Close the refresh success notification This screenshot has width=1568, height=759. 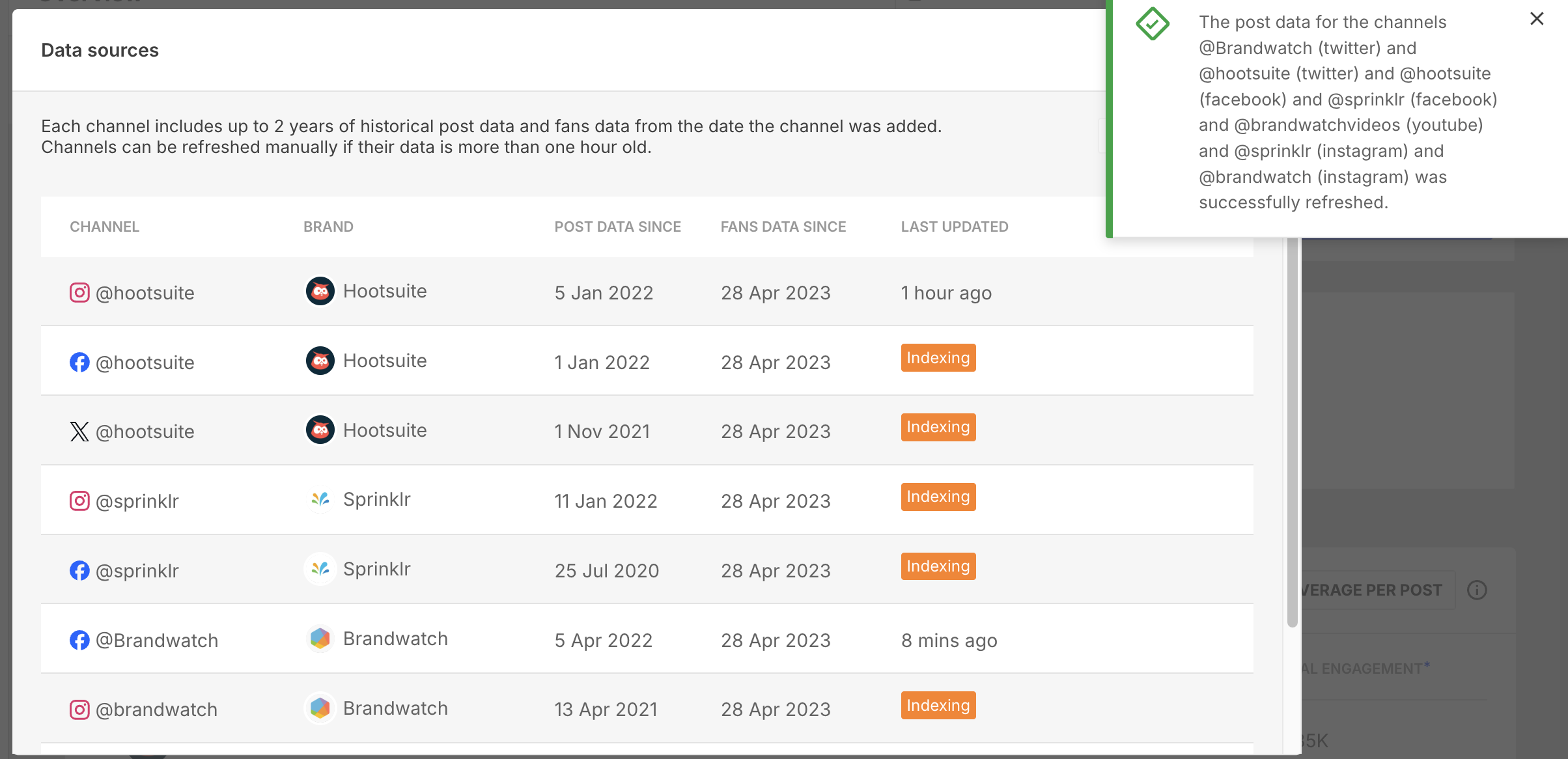click(1537, 19)
